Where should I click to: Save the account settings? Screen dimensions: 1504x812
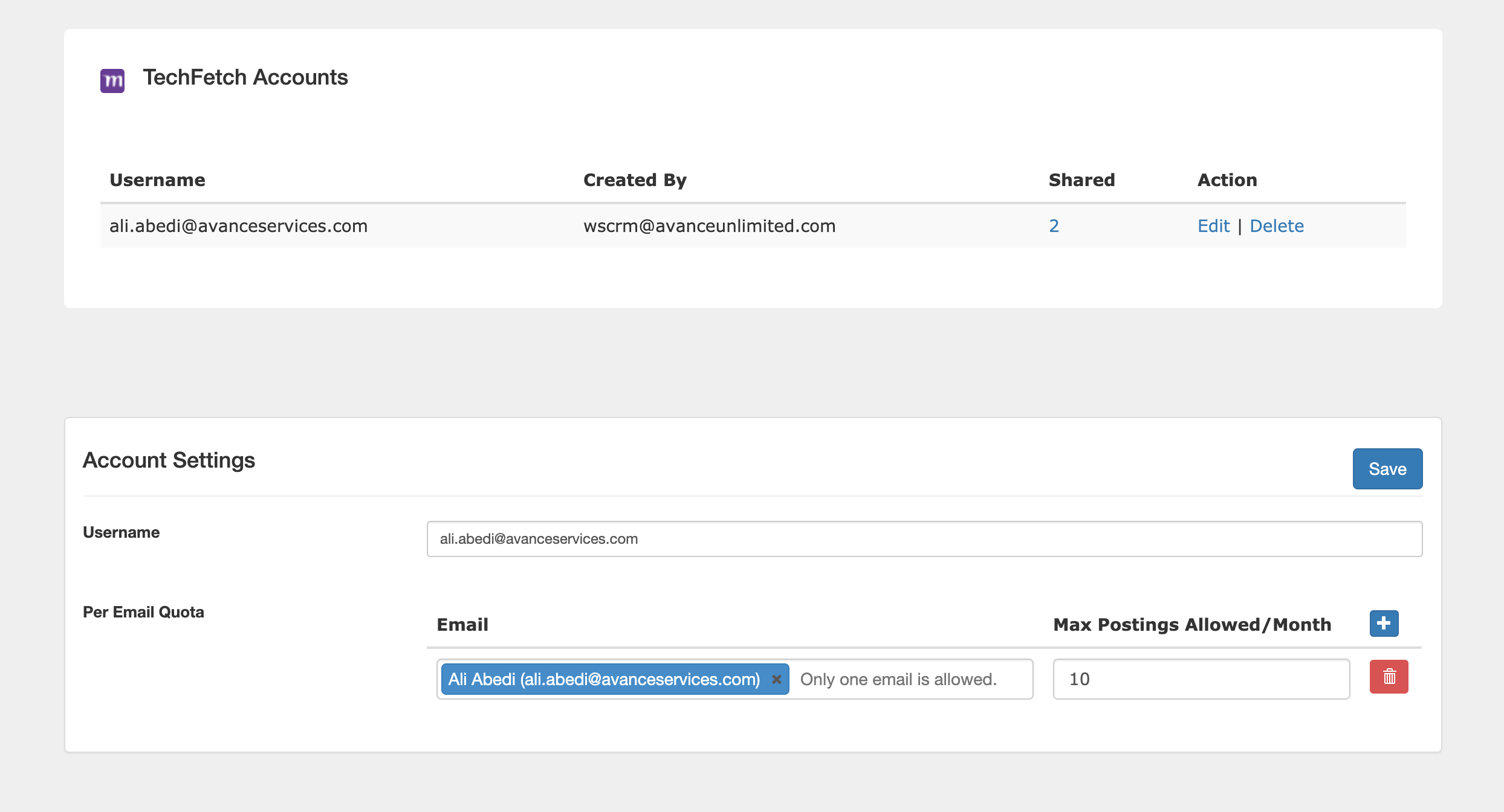click(1387, 469)
